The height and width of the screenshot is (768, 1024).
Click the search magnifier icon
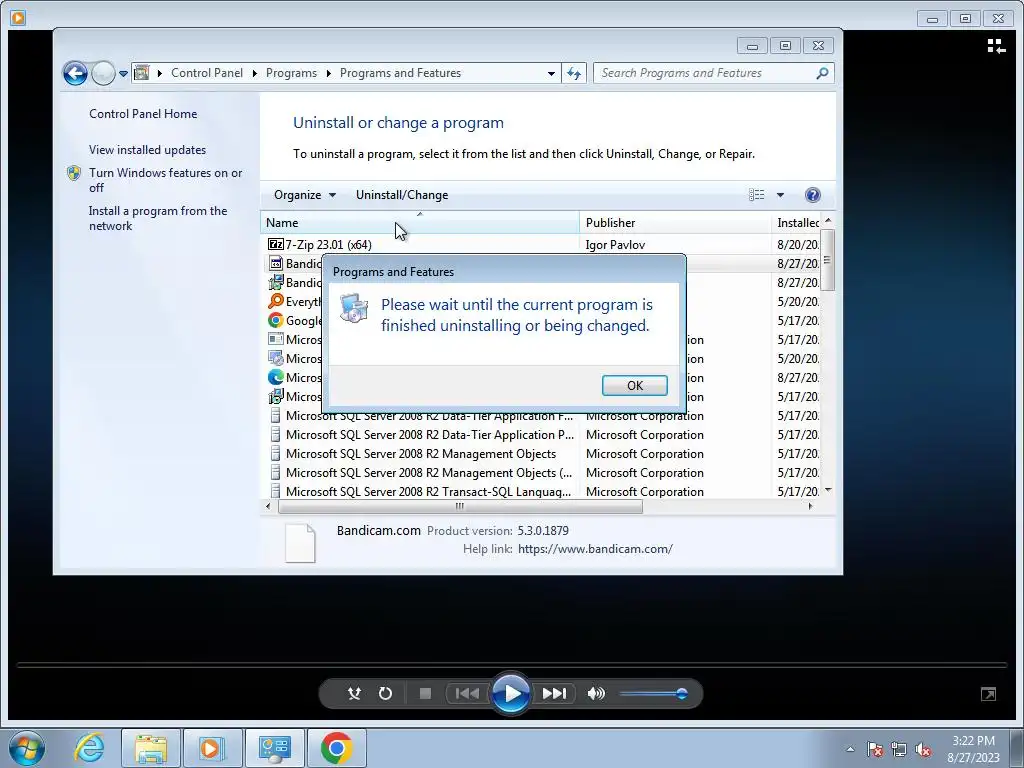pyautogui.click(x=822, y=73)
